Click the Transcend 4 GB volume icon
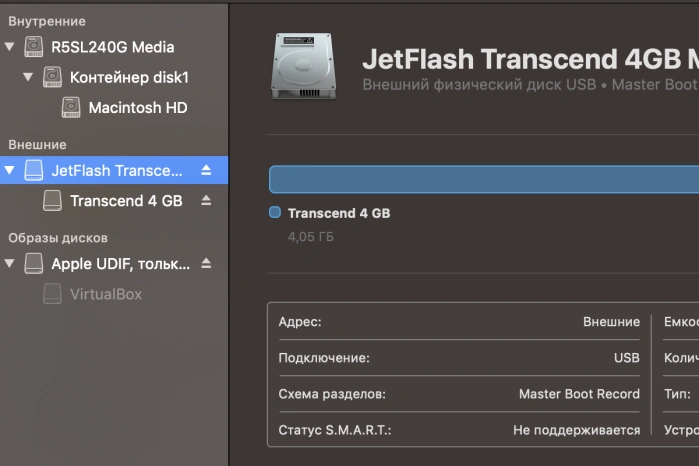The width and height of the screenshot is (699, 466). click(52, 200)
